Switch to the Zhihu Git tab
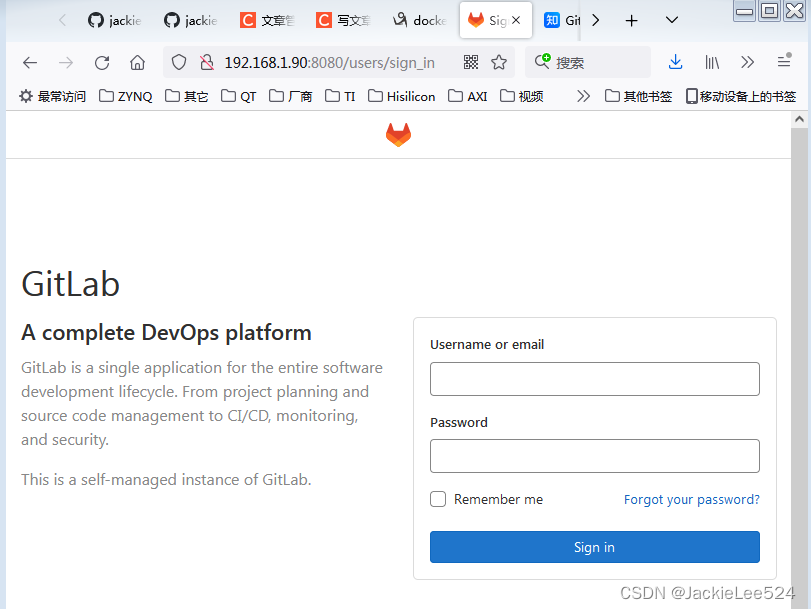The width and height of the screenshot is (811, 609). click(561, 20)
